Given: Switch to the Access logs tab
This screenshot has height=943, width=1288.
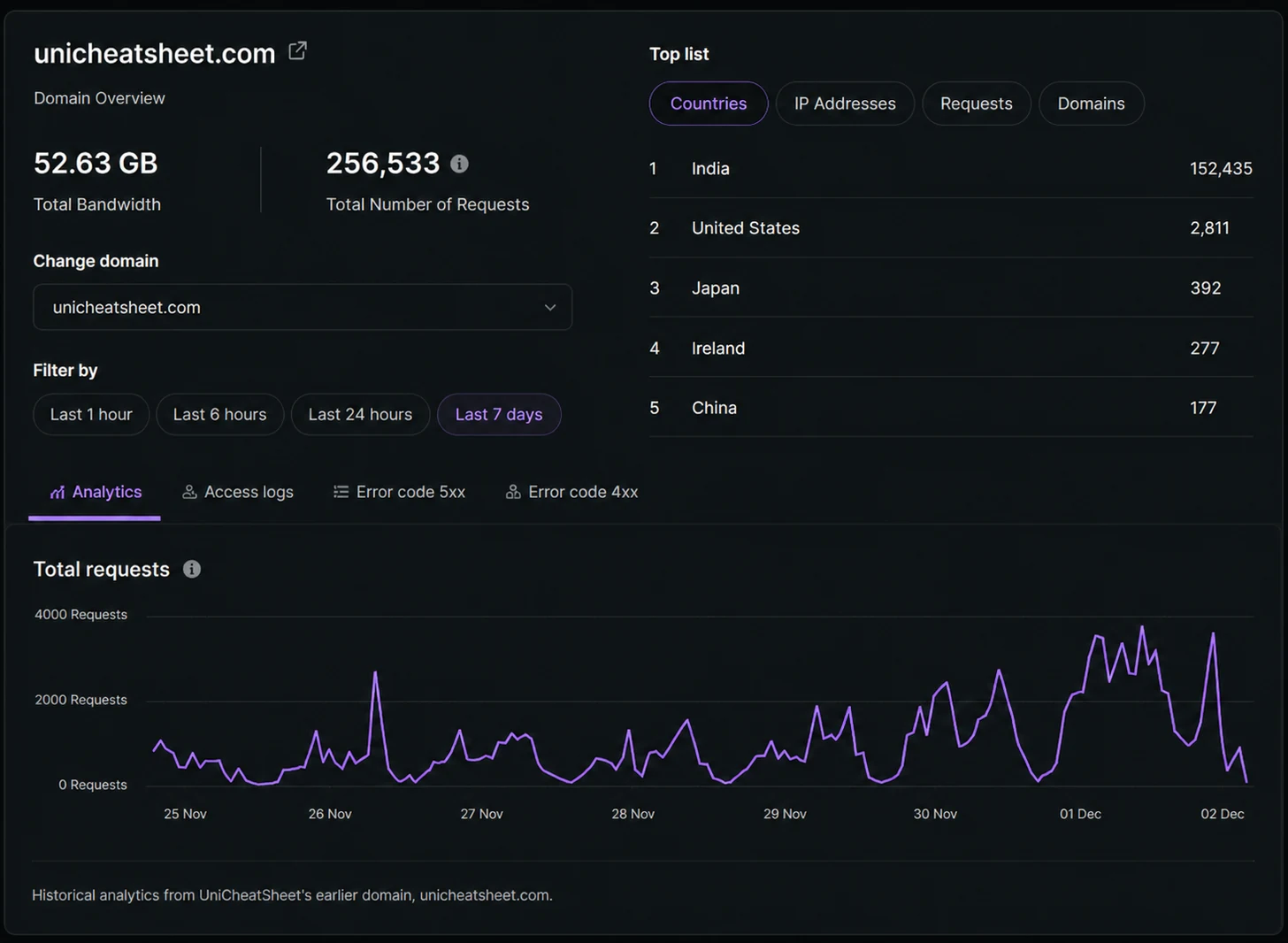Looking at the screenshot, I should (x=238, y=492).
